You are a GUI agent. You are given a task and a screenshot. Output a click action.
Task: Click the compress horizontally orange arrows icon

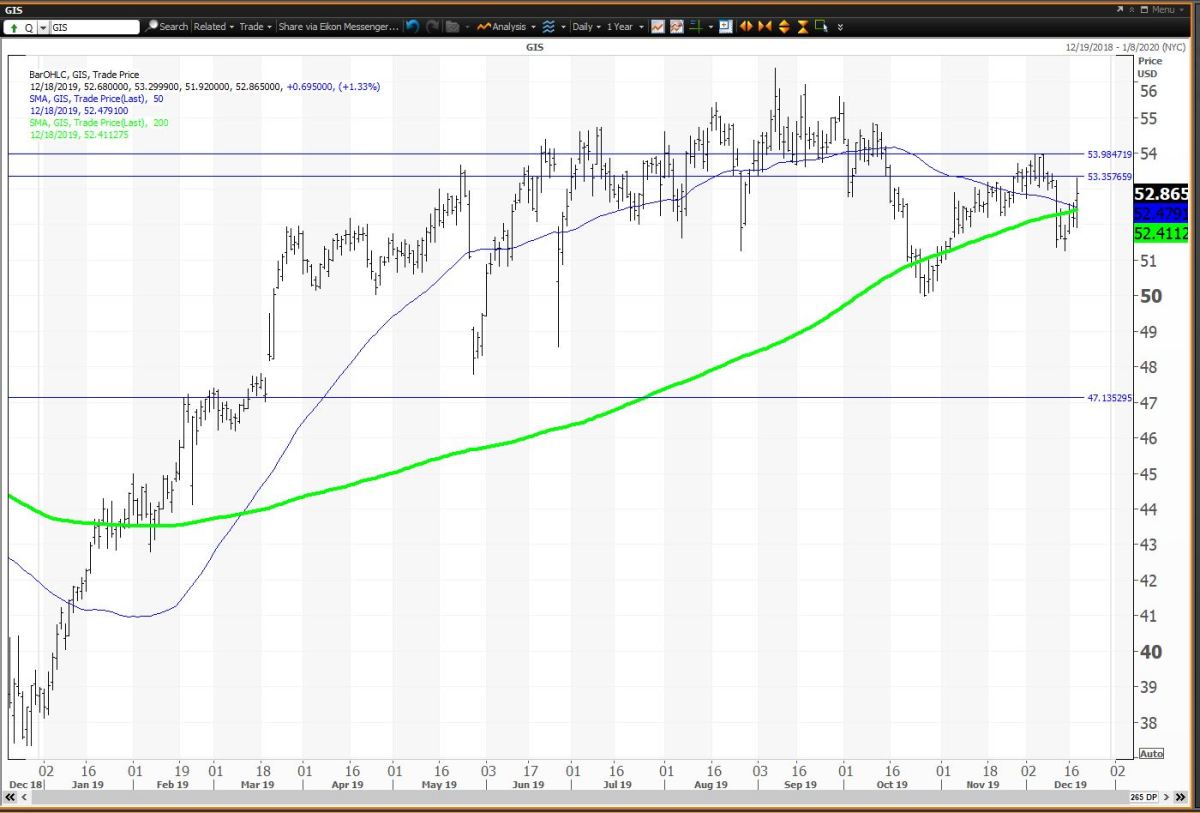click(x=765, y=27)
